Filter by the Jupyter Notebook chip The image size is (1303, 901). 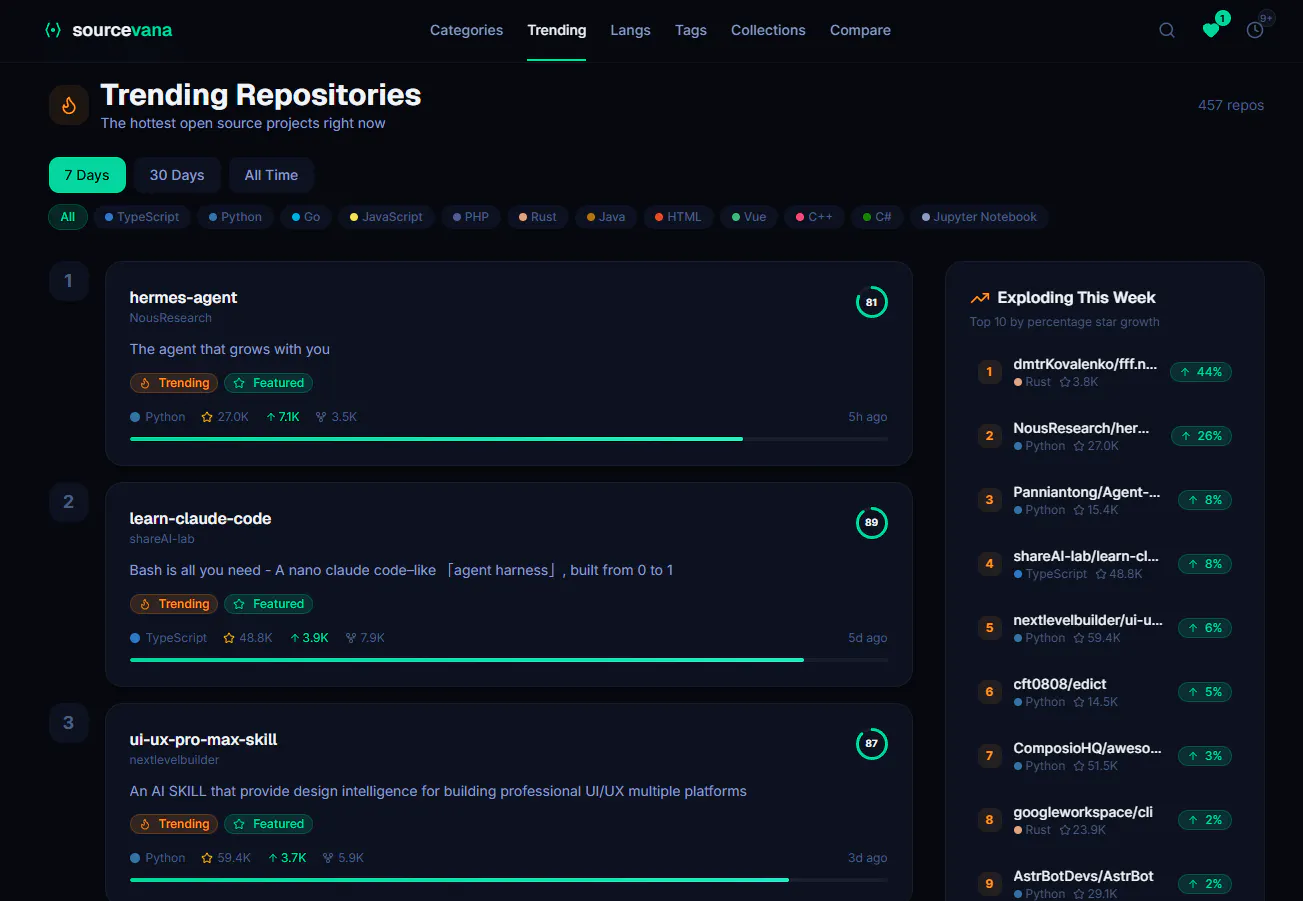point(979,217)
